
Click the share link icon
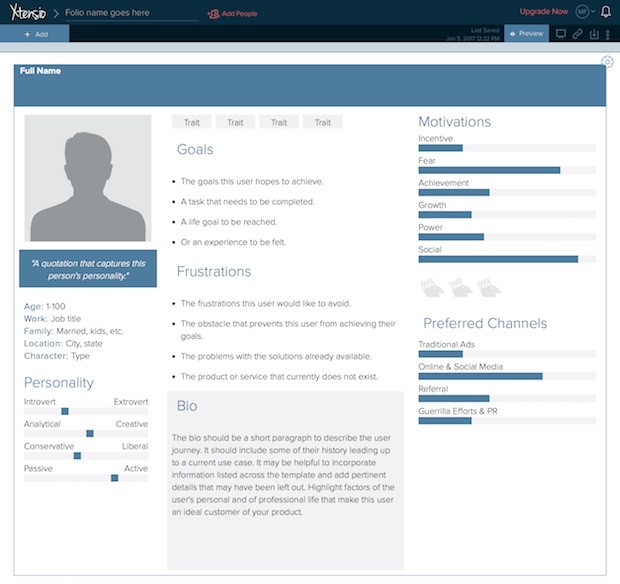point(577,33)
